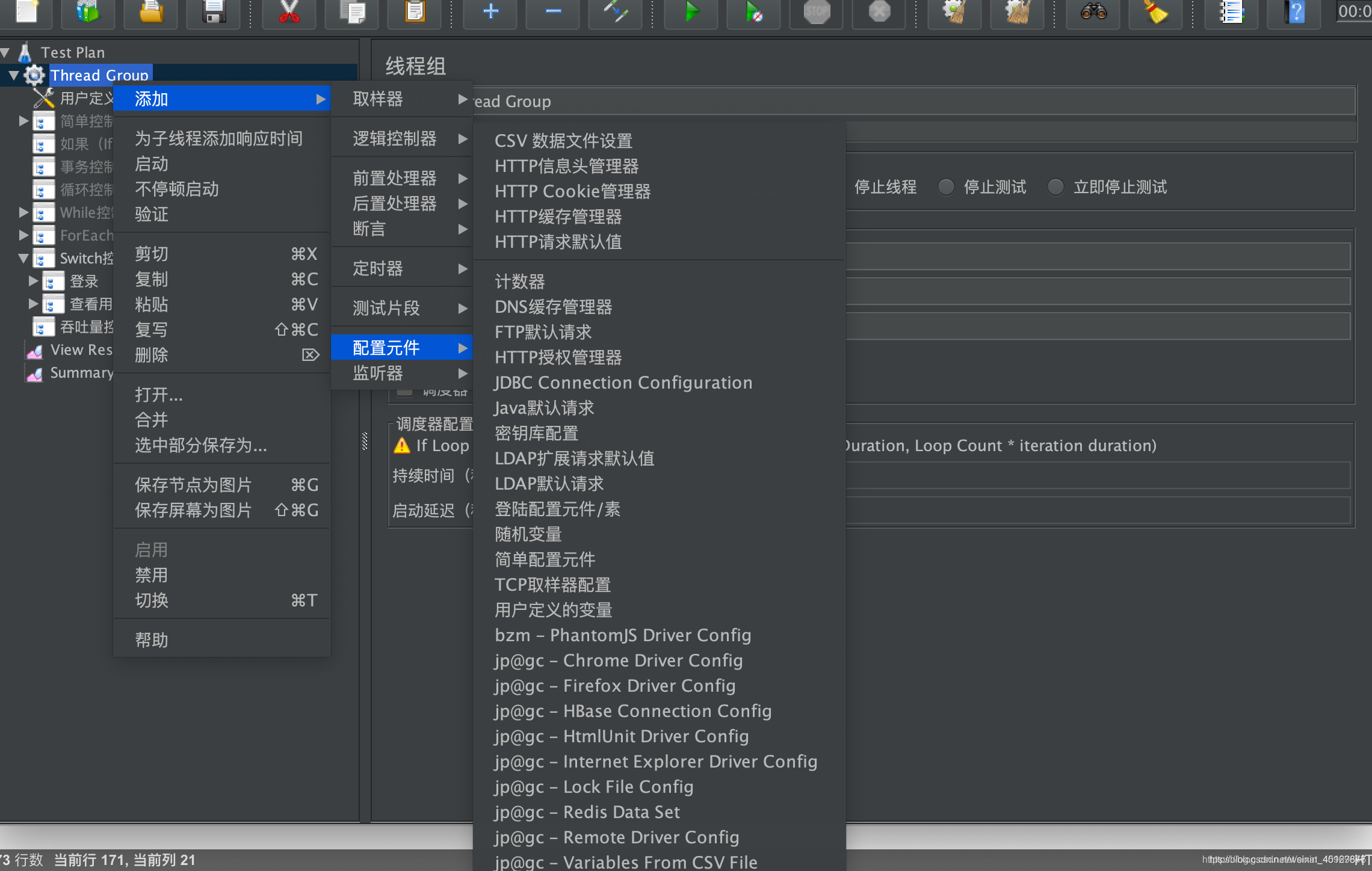Image resolution: width=1372 pixels, height=871 pixels.
Task: Choose CSV 数据文件设置 config element
Action: click(x=660, y=141)
